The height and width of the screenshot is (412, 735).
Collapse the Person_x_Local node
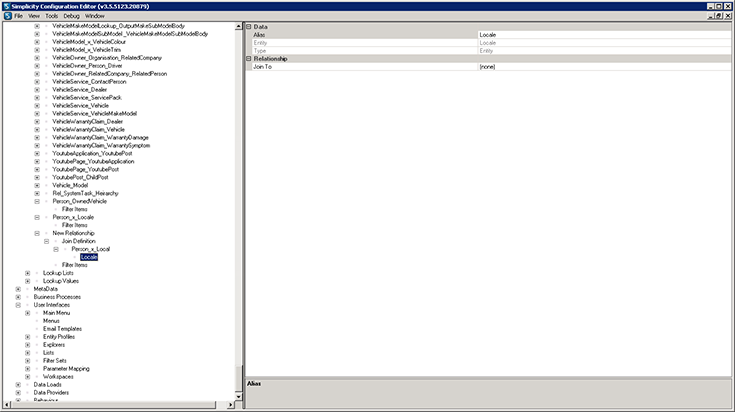coord(56,249)
